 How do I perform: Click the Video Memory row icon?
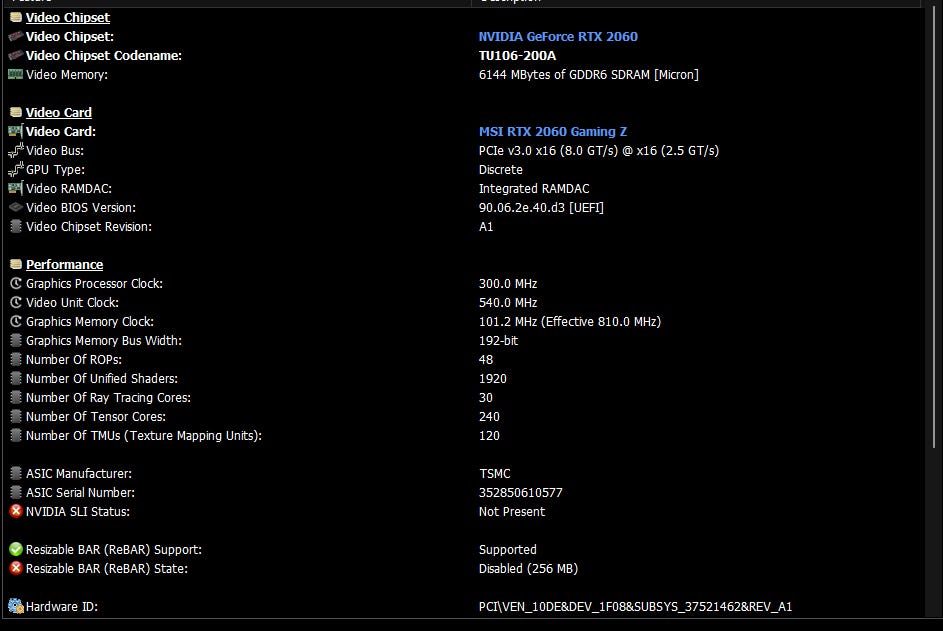click(16, 75)
